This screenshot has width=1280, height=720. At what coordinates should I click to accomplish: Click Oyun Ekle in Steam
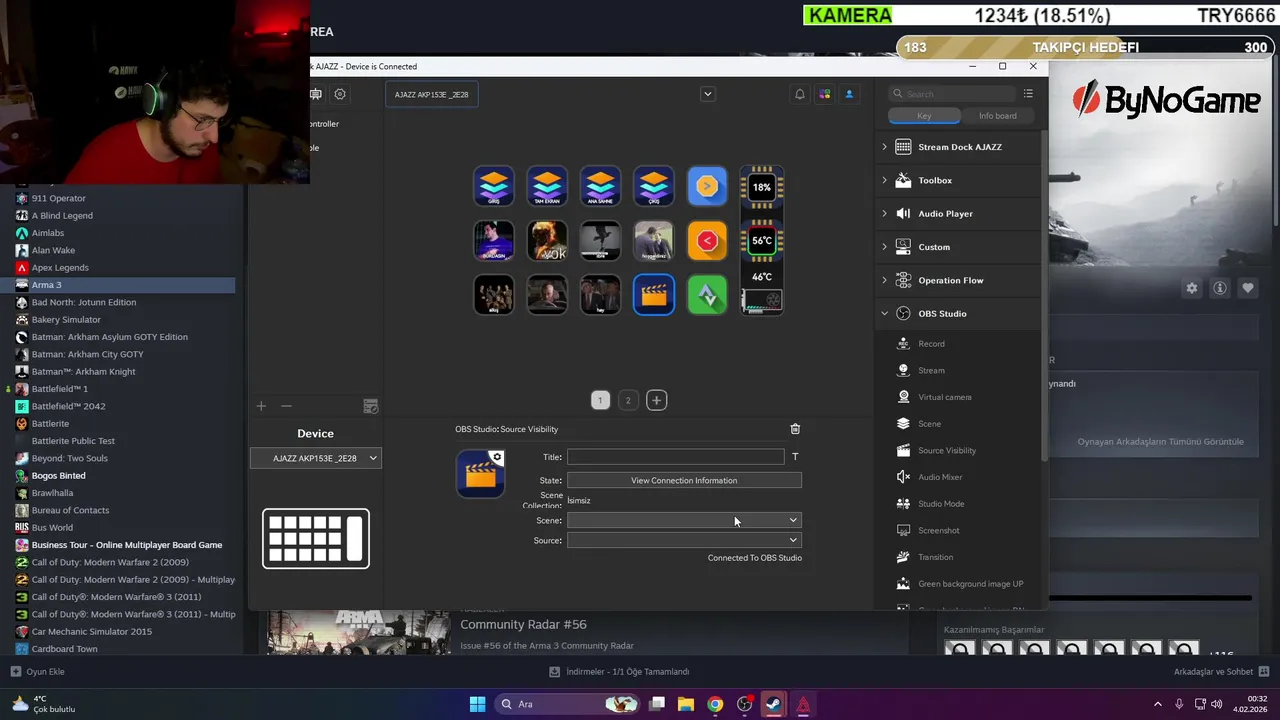[x=38, y=672]
